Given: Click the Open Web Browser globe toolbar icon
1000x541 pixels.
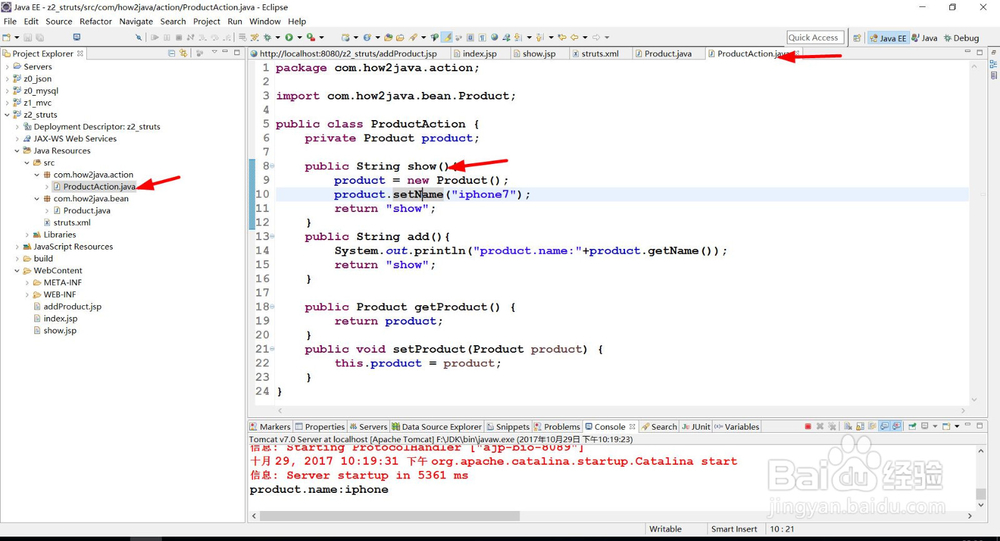Looking at the screenshot, I should 494,37.
